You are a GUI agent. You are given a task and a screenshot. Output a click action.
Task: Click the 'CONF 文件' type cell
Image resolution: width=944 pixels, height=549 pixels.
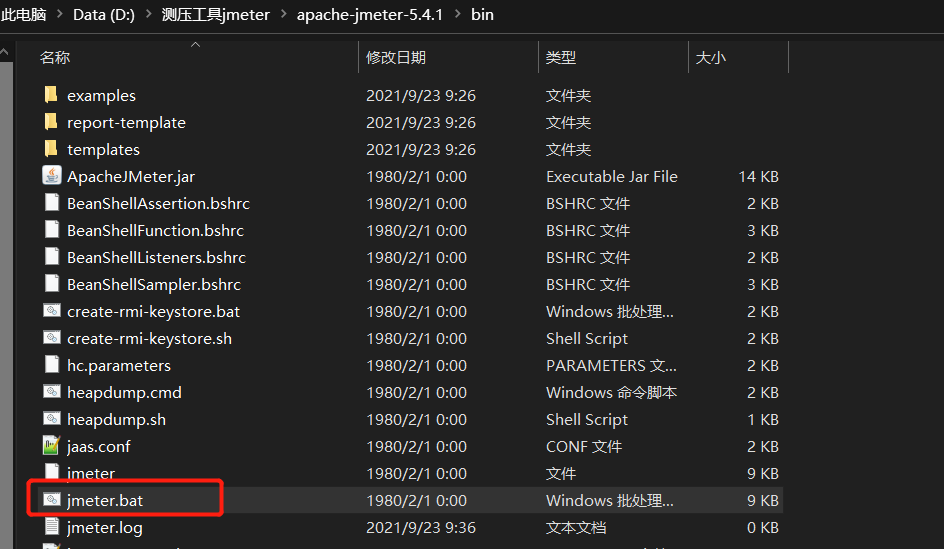pyautogui.click(x=584, y=447)
